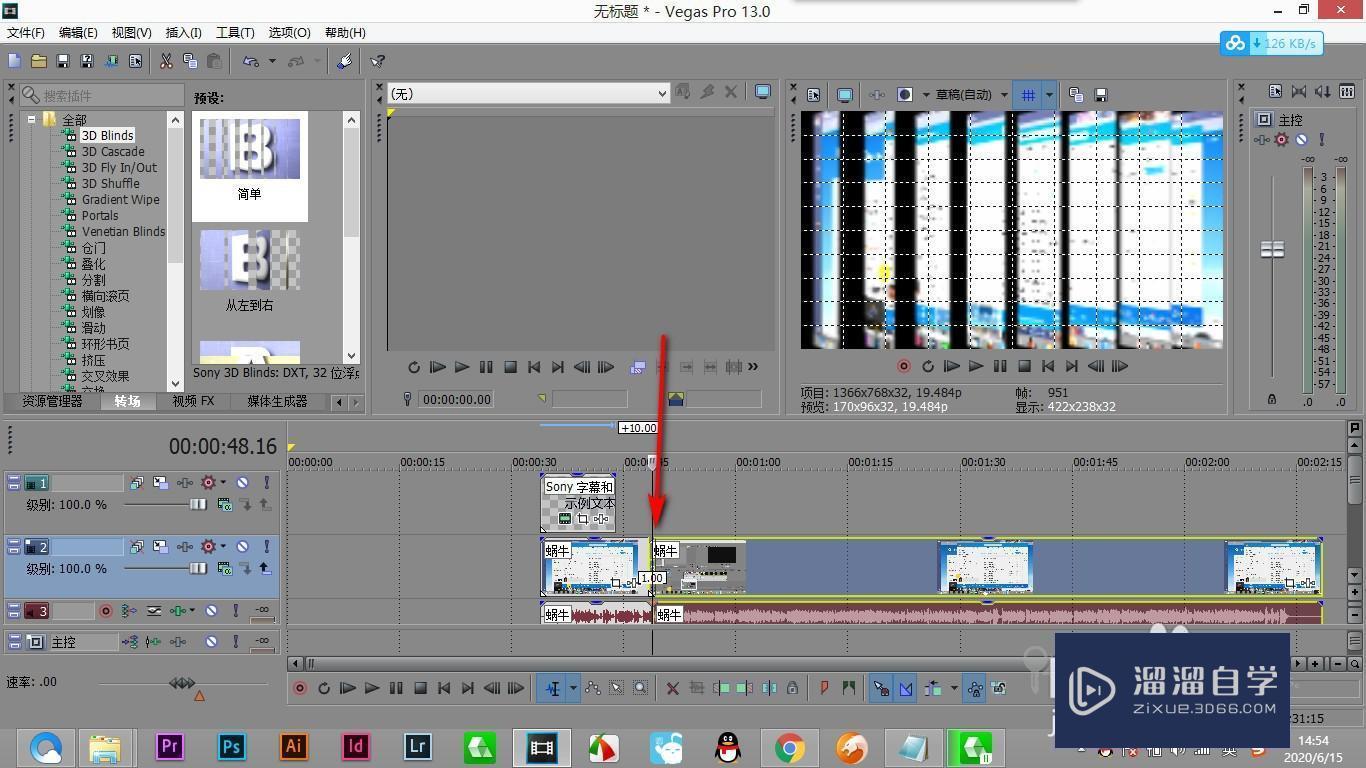Viewport: 1366px width, 768px height.
Task: Mute audio track 3
Action: coord(211,611)
